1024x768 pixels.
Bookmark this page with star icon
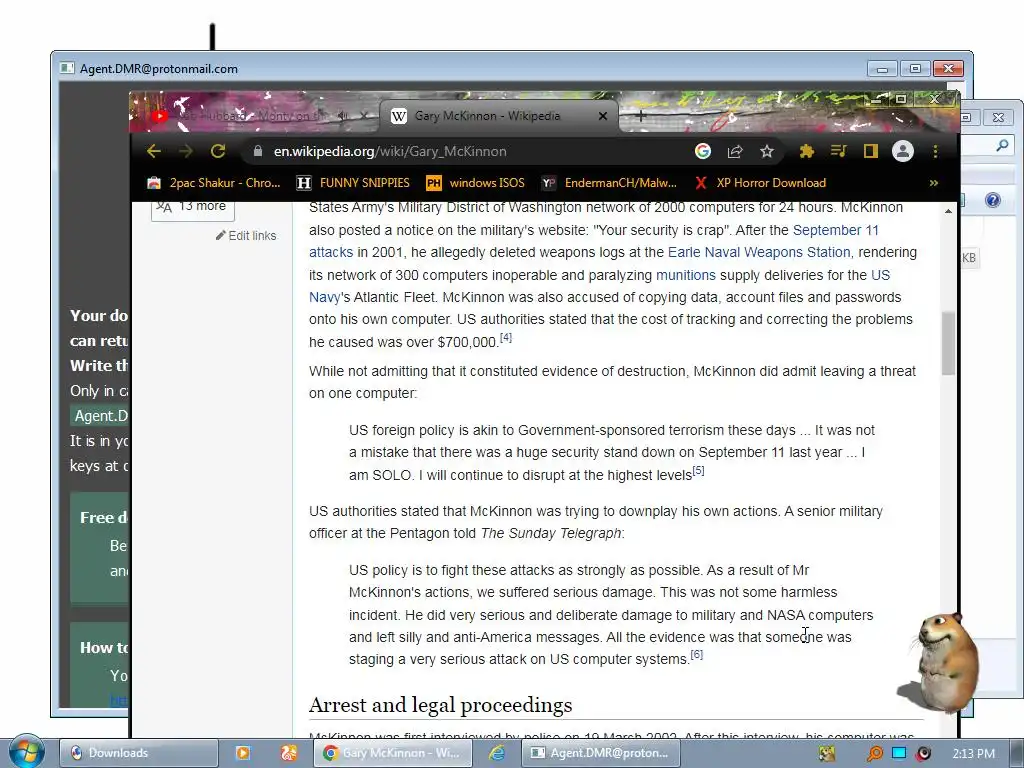(x=767, y=152)
